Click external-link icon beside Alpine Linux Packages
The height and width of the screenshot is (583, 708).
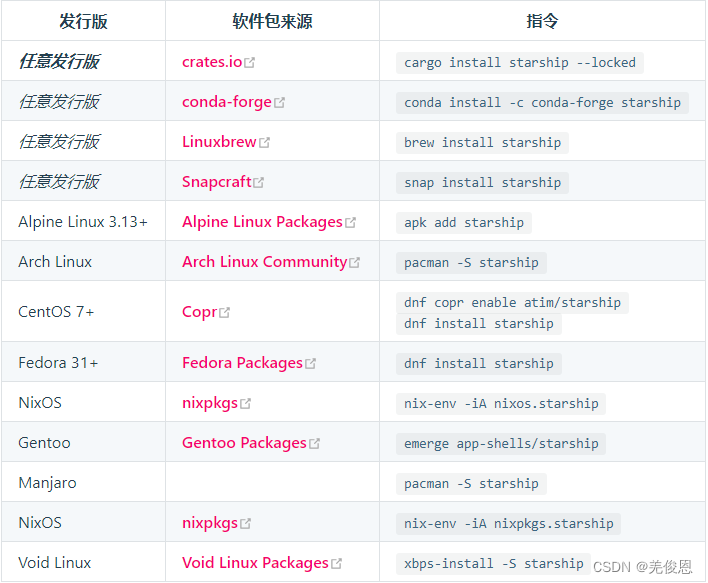350,223
